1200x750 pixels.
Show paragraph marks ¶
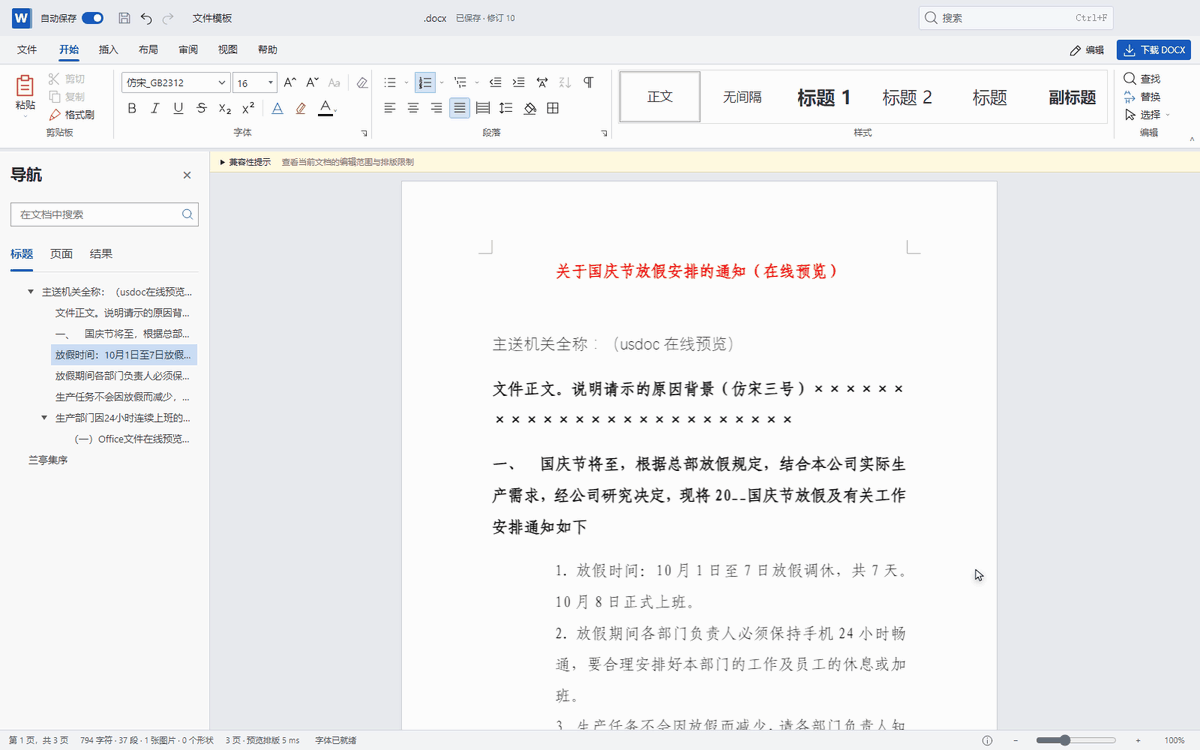588,83
